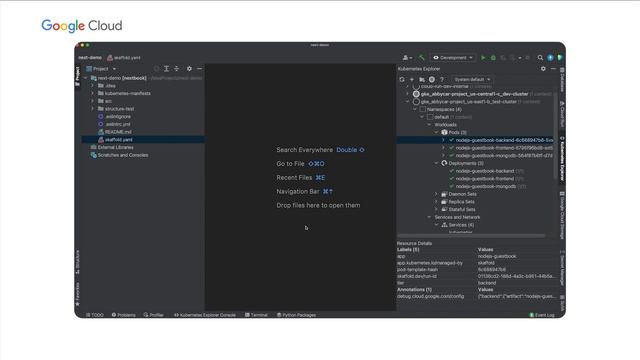This screenshot has height=360, width=640.
Task: Hide the Kubernetes Explorer panel with minimize dash
Action: pos(553,69)
